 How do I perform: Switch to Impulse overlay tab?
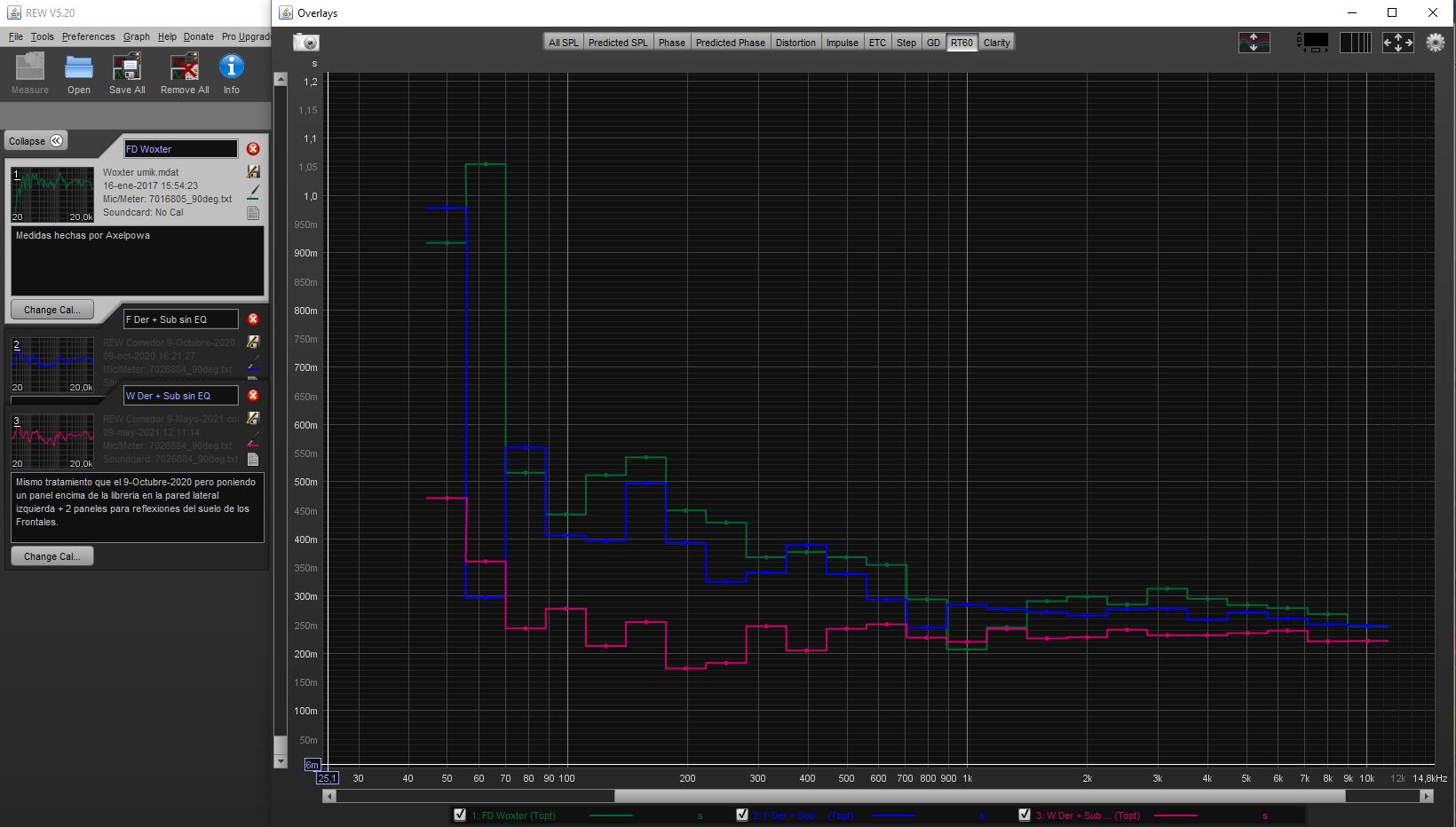(843, 43)
